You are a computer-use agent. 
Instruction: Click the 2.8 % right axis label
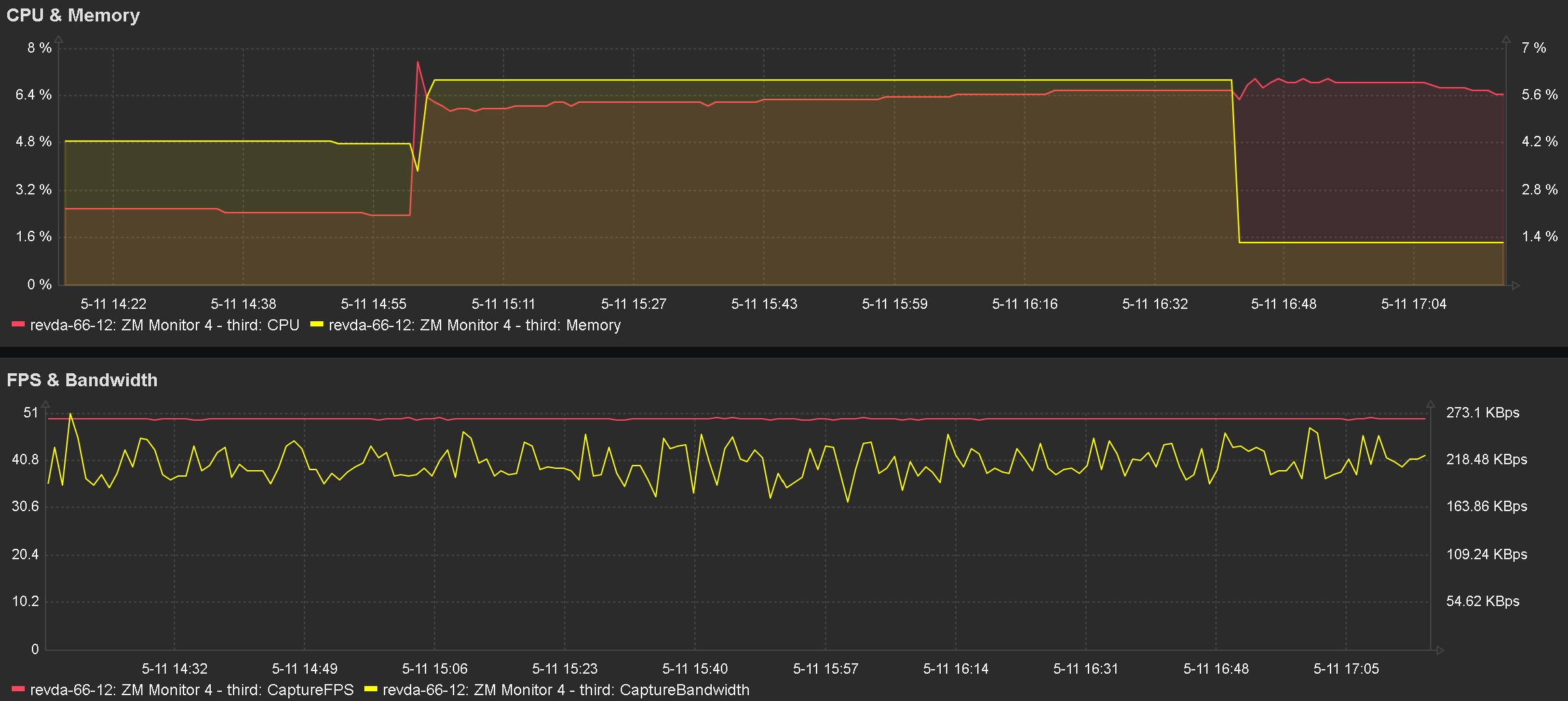click(x=1539, y=190)
